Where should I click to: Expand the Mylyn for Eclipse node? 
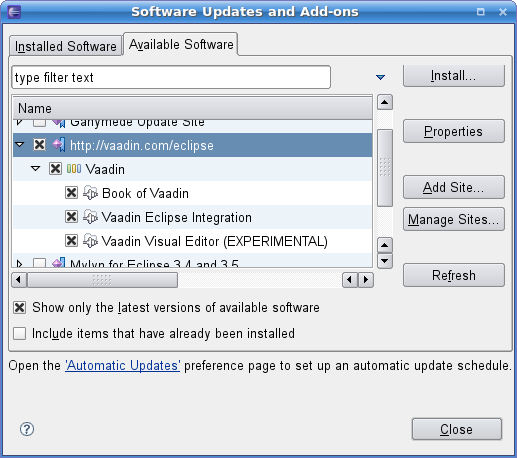pyautogui.click(x=19, y=263)
